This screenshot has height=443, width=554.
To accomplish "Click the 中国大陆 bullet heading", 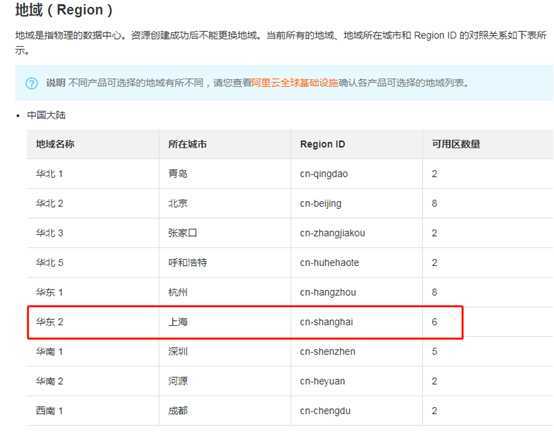I will 46,115.
